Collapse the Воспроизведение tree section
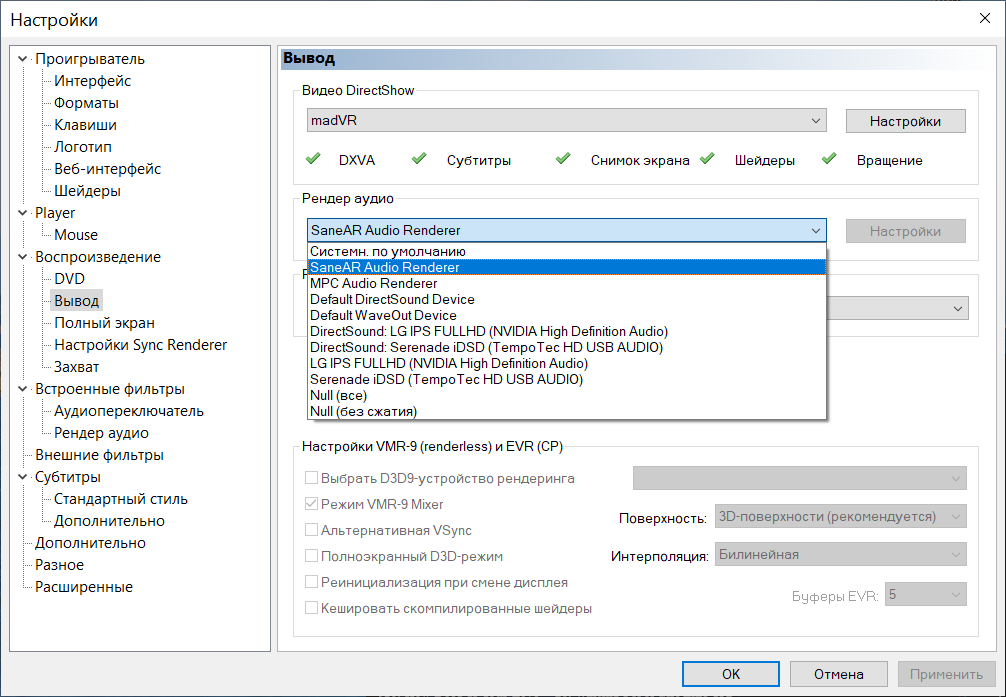The image size is (1006, 697). point(23,257)
